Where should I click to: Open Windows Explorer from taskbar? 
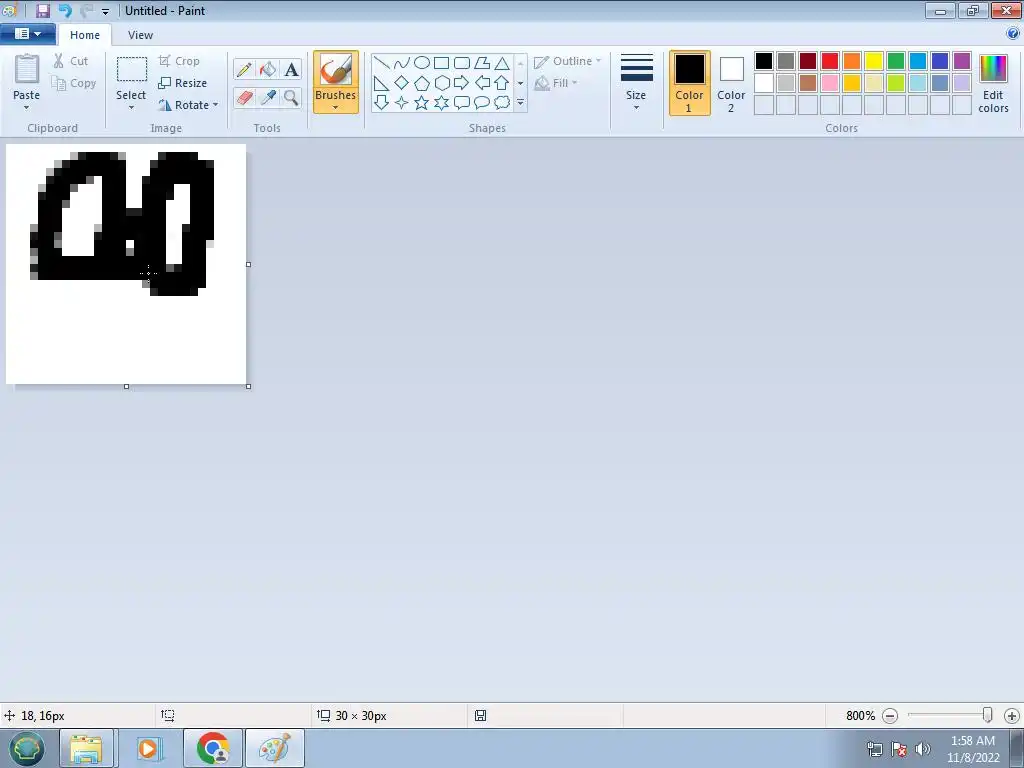(x=86, y=748)
